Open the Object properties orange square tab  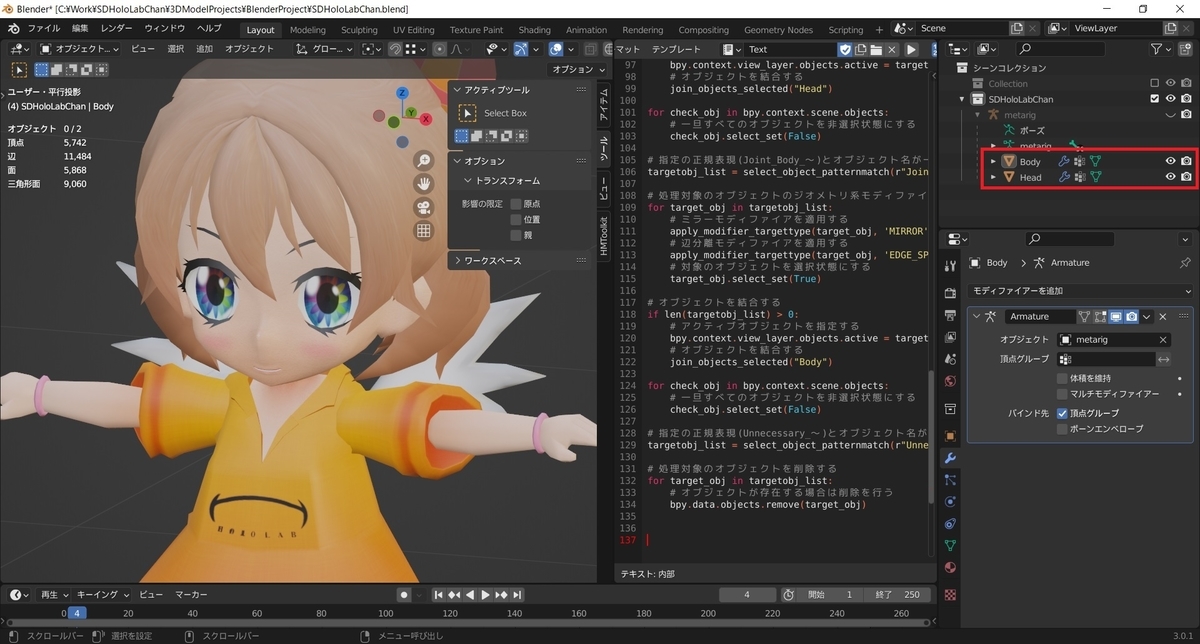click(x=950, y=435)
